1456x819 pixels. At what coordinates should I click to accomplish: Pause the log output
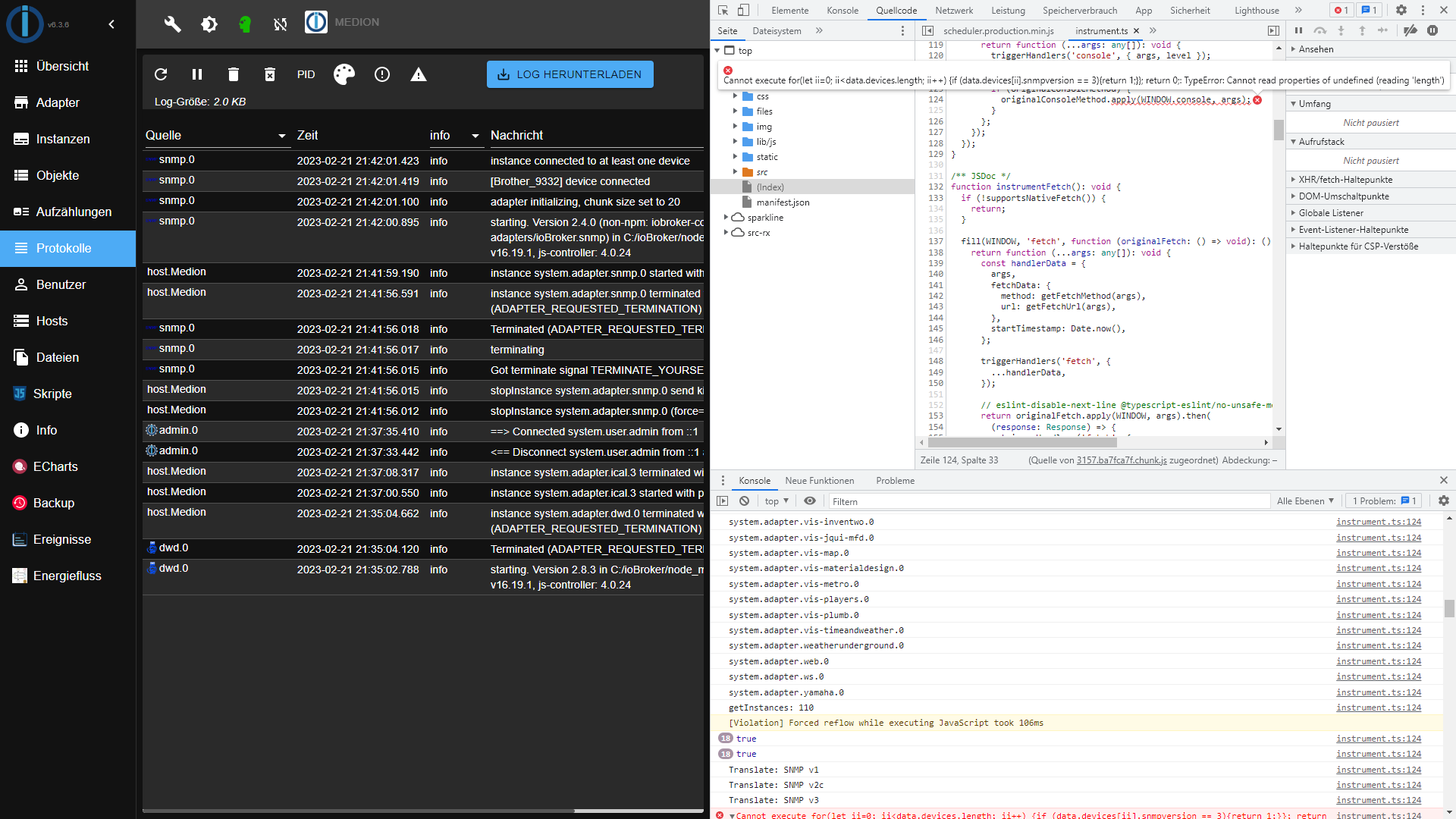197,74
